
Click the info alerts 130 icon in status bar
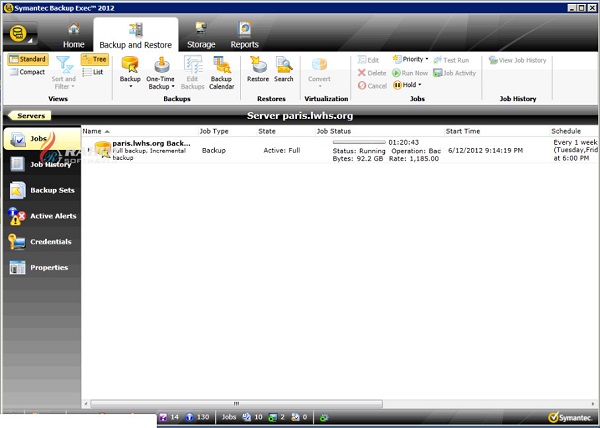[x=189, y=417]
